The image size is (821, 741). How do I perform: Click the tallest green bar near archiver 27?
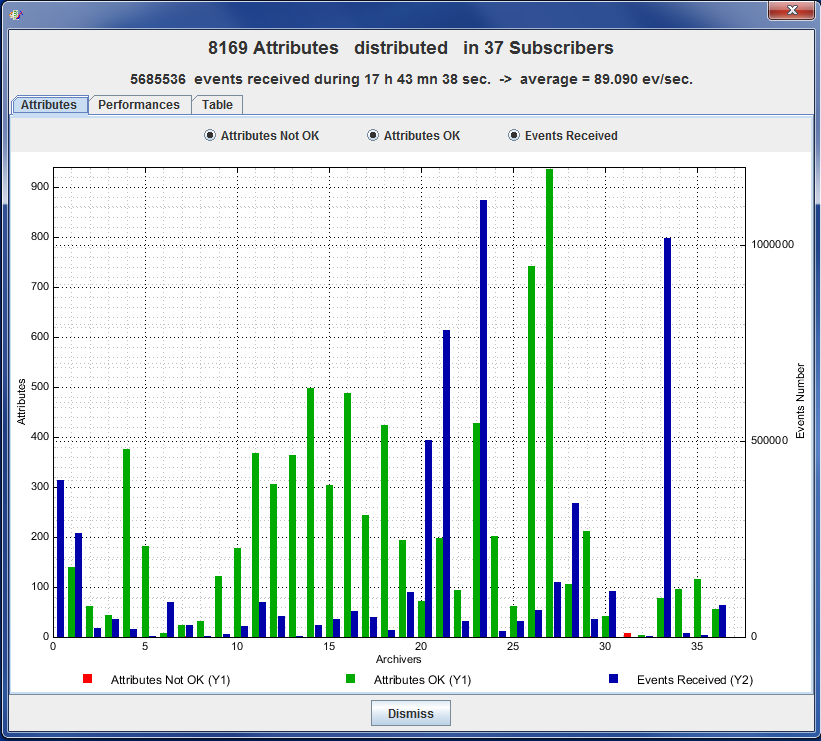pyautogui.click(x=549, y=400)
